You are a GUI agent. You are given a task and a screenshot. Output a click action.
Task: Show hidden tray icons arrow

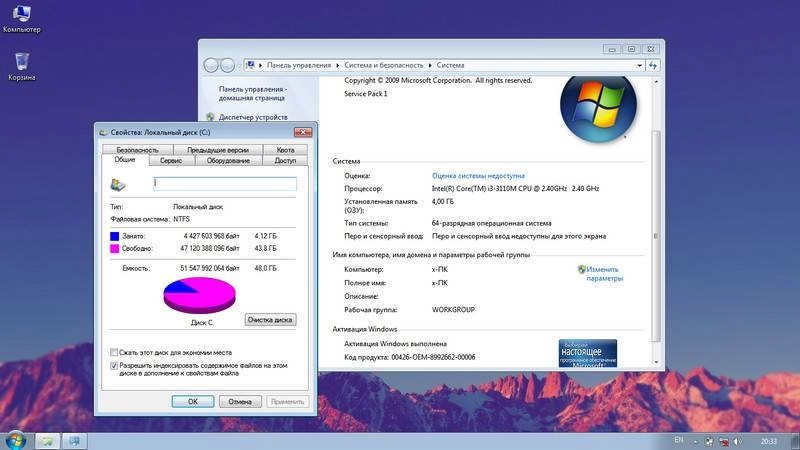coord(695,441)
